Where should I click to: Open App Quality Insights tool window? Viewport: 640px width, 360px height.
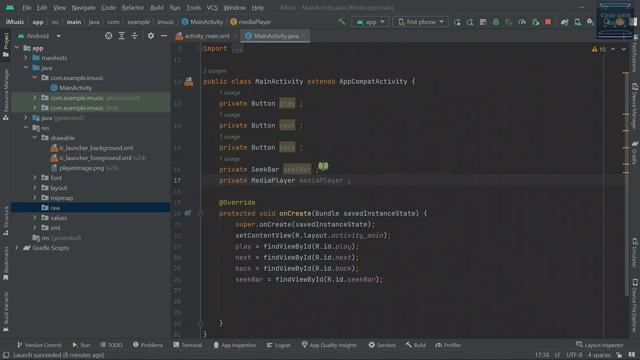click(329, 345)
